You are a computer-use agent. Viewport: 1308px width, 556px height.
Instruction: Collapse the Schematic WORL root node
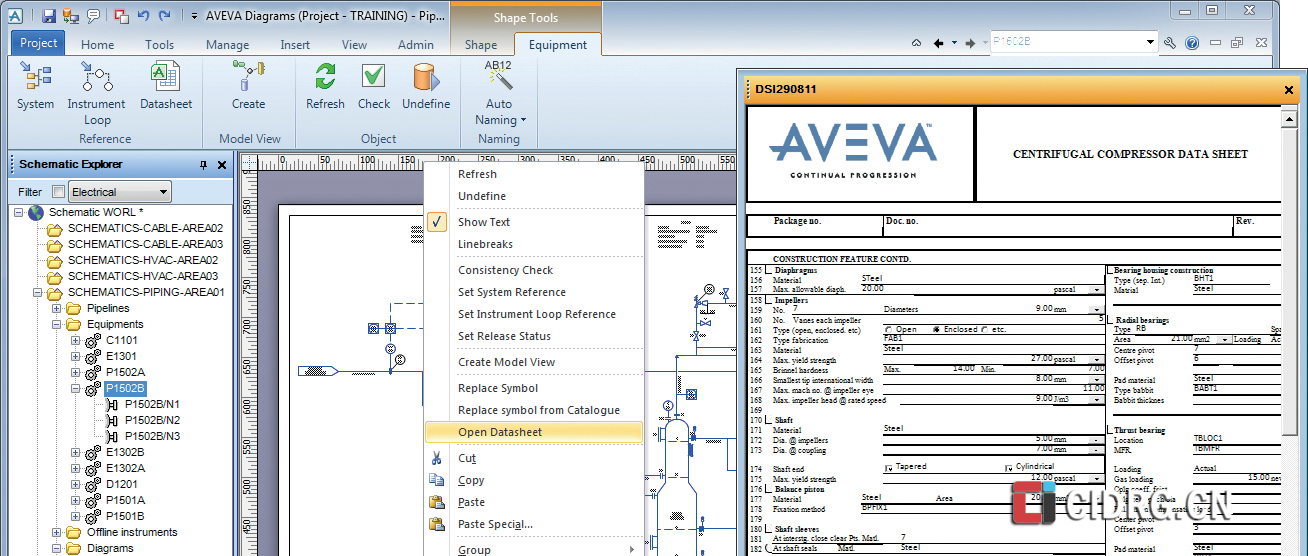pyautogui.click(x=19, y=212)
